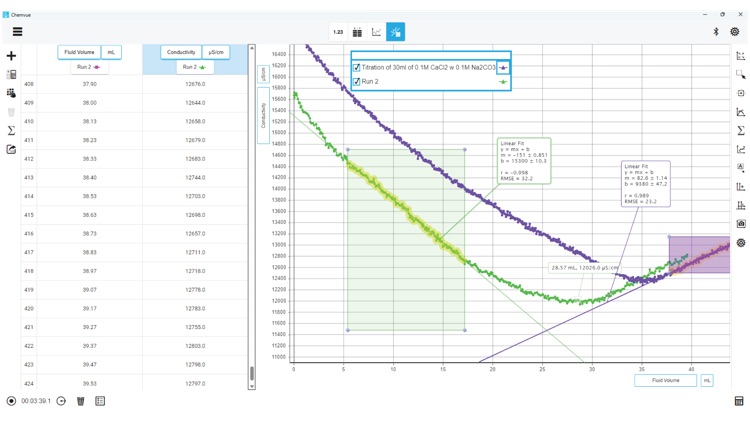Select cell with value 38.53
750x422 pixels.
[89, 196]
